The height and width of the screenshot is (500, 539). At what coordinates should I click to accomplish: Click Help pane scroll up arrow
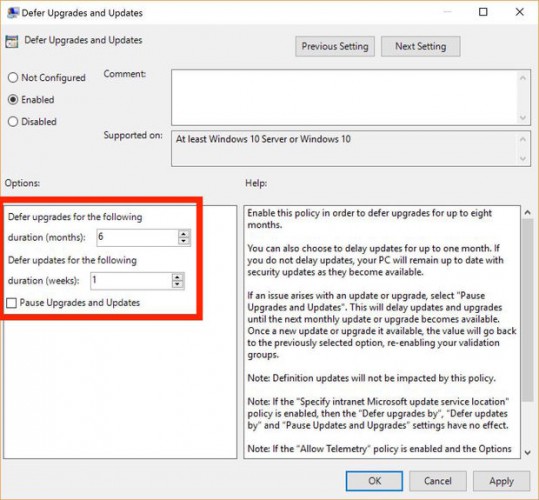point(527,213)
